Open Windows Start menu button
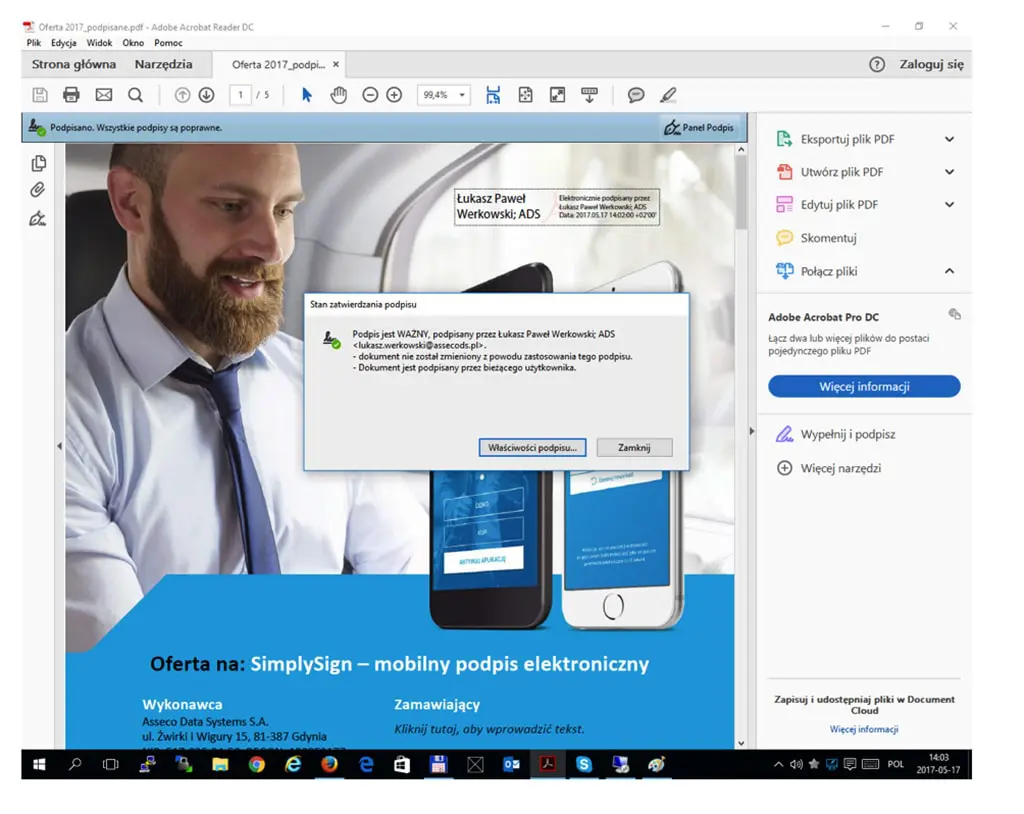Viewport: 1024px width, 814px height. pos(39,764)
